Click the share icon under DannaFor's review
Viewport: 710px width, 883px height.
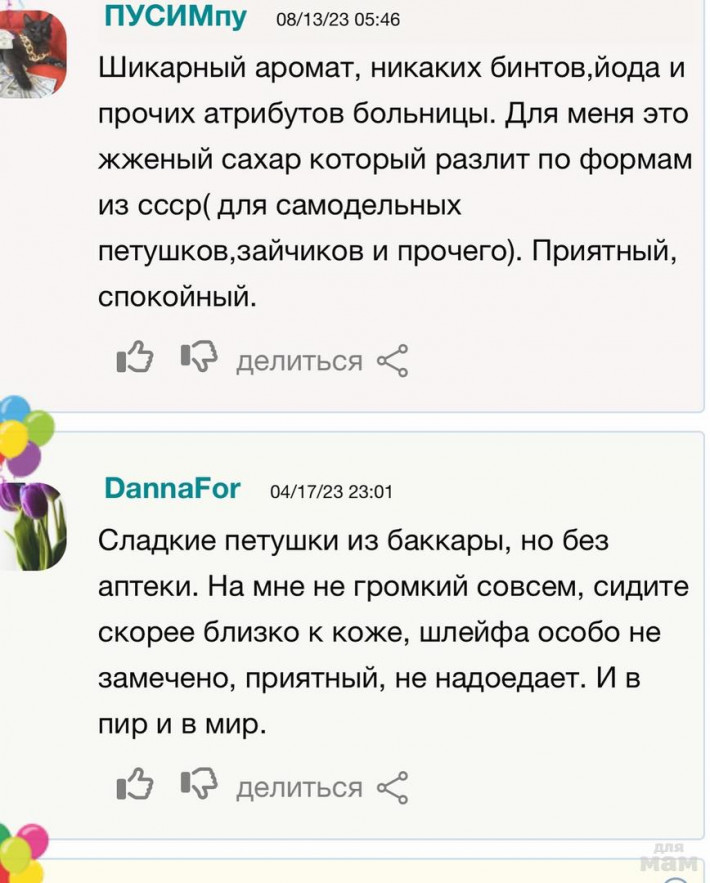[x=392, y=787]
